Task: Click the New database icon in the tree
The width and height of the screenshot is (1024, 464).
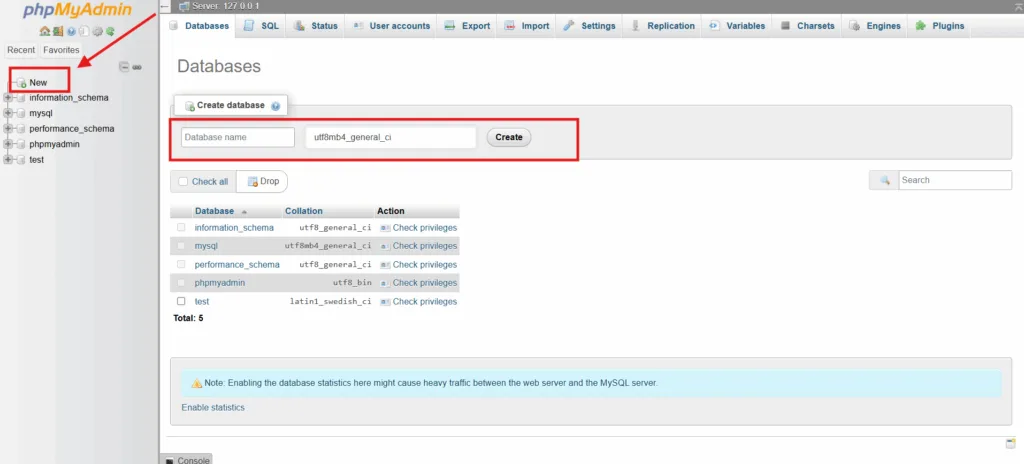Action: [x=21, y=83]
